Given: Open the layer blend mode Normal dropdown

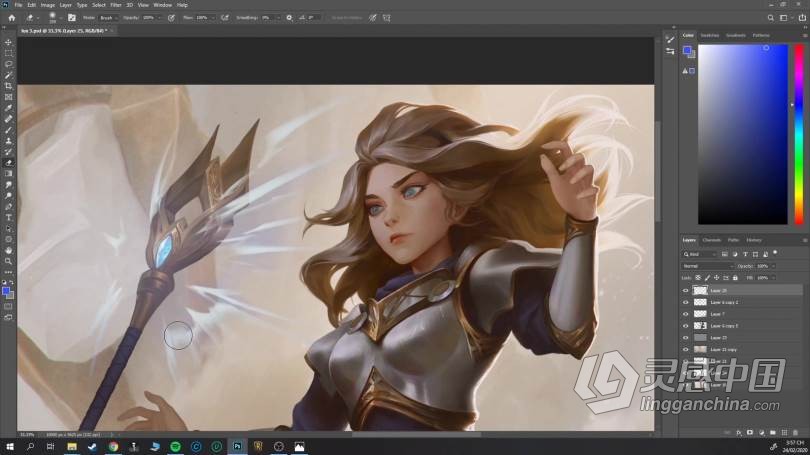Looking at the screenshot, I should (707, 266).
